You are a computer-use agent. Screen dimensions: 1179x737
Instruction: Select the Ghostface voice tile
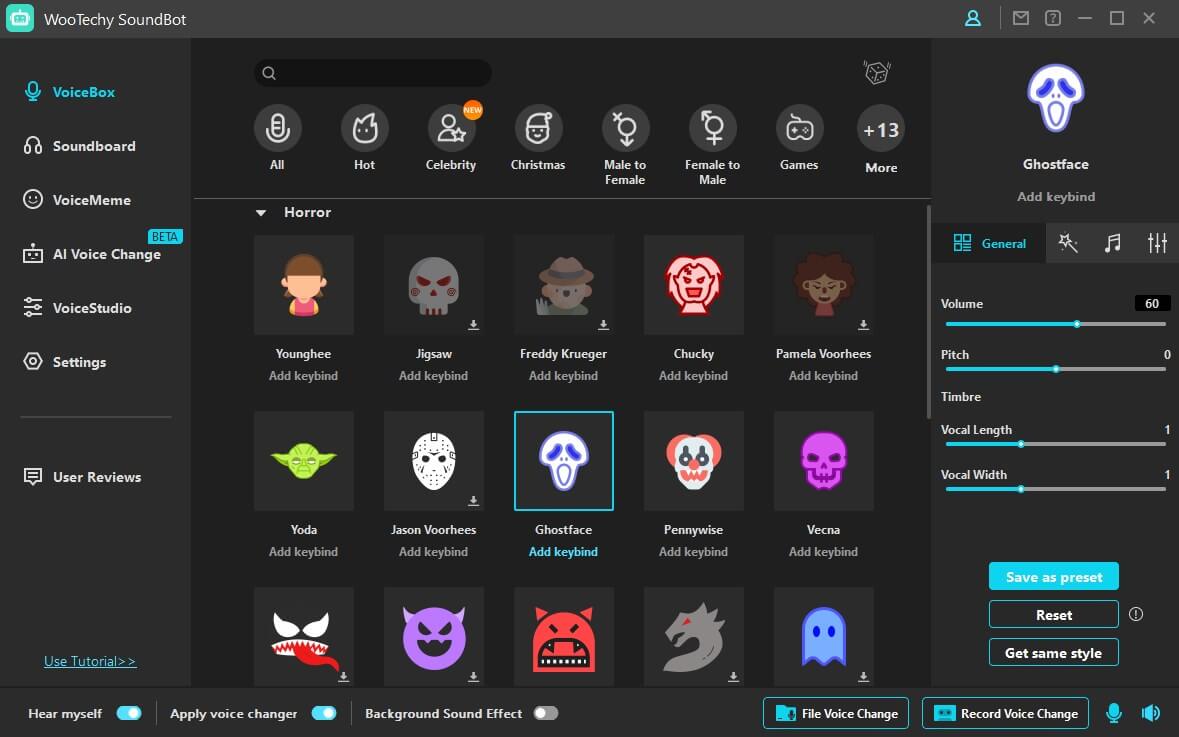(564, 461)
